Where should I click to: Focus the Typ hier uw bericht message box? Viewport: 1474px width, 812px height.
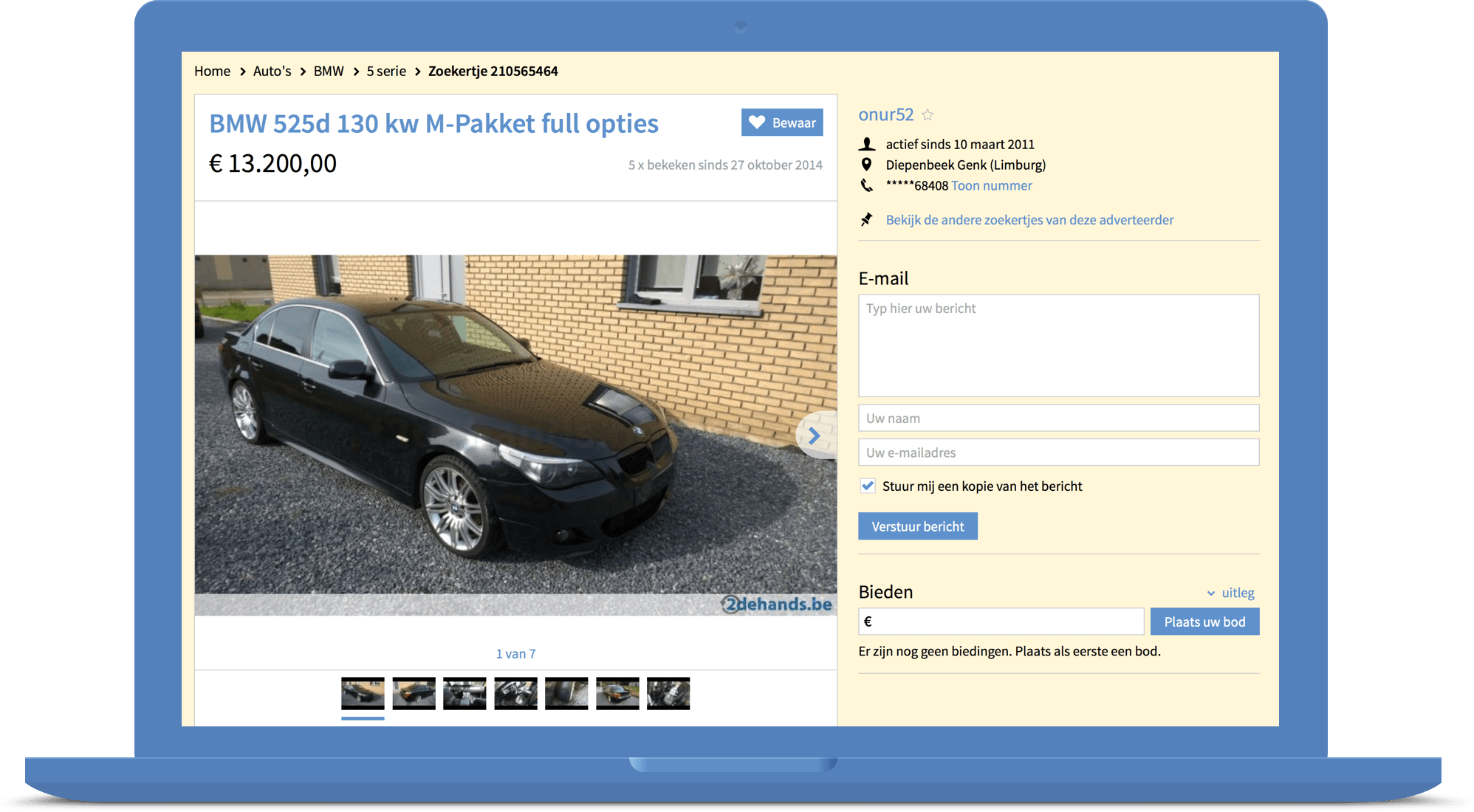coord(1058,345)
